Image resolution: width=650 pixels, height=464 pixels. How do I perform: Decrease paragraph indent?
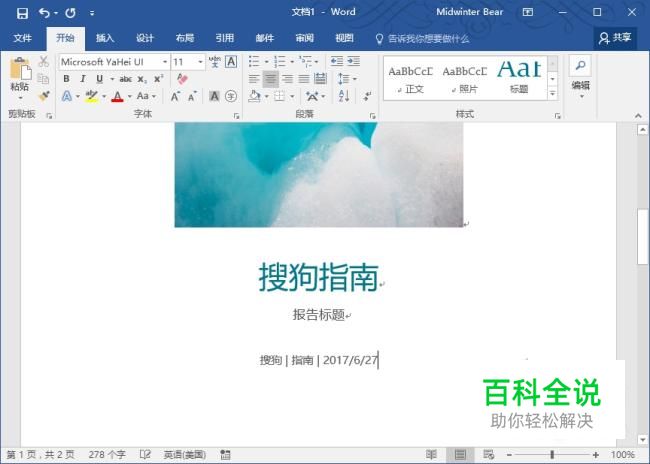pos(337,62)
